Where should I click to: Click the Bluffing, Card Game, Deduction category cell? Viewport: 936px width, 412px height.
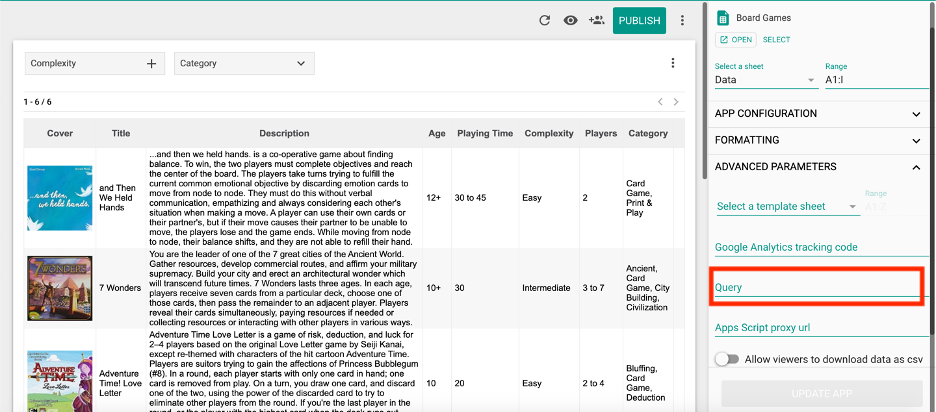coord(646,383)
